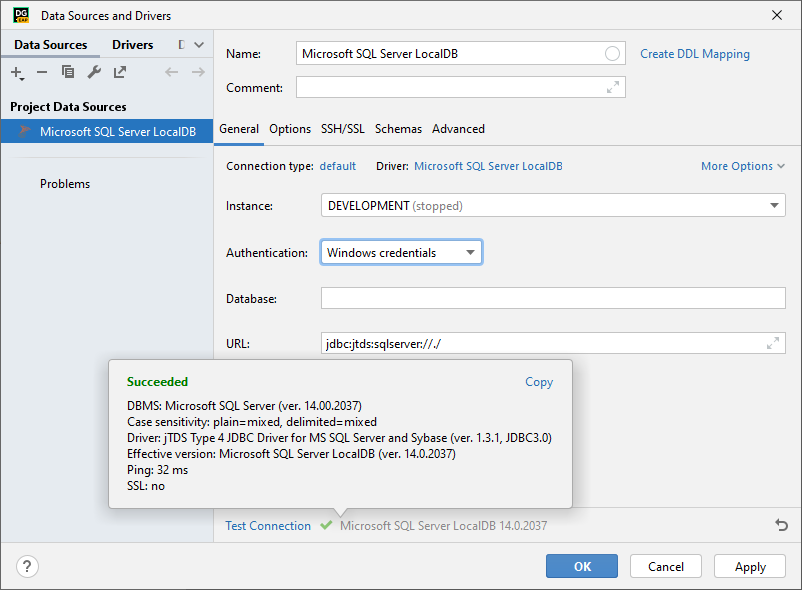Viewport: 802px width, 590px height.
Task: Open the SSH/SSL tab
Action: coord(343,129)
